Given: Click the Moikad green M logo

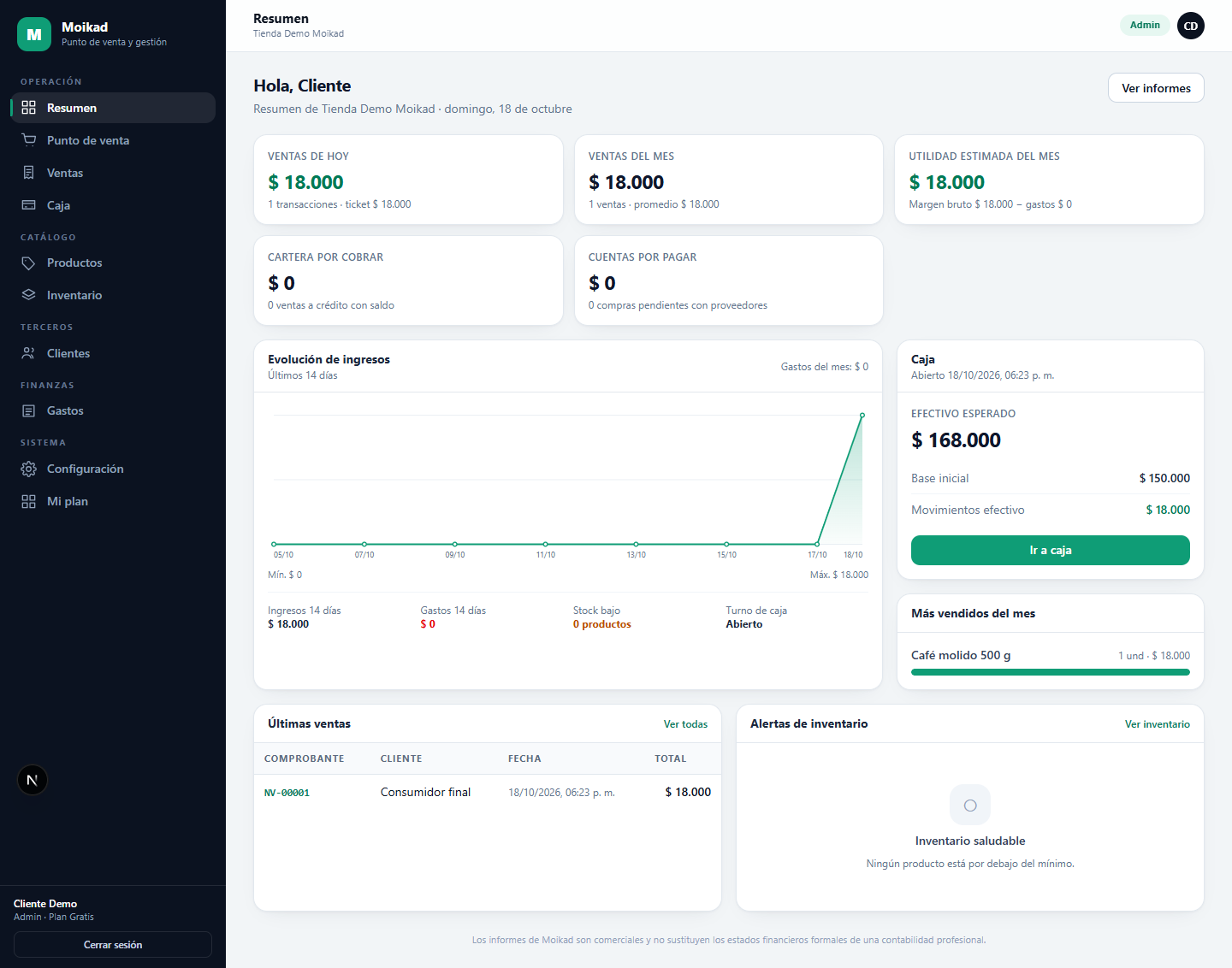Looking at the screenshot, I should (34, 34).
